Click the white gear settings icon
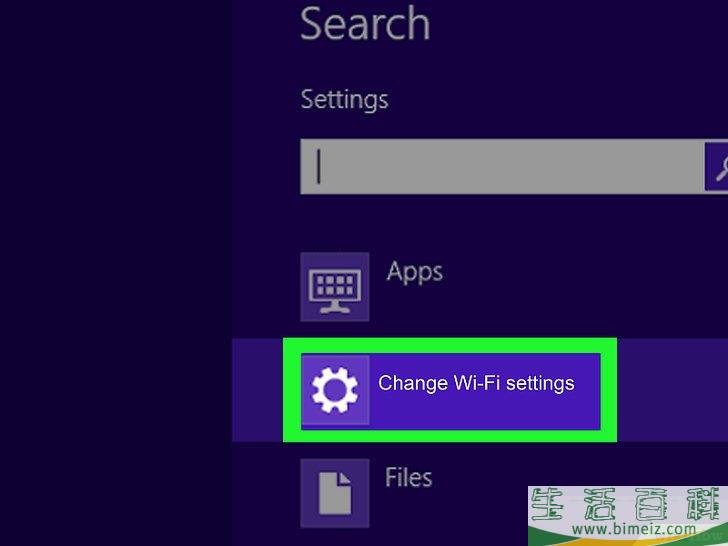The image size is (728, 546). [x=335, y=390]
